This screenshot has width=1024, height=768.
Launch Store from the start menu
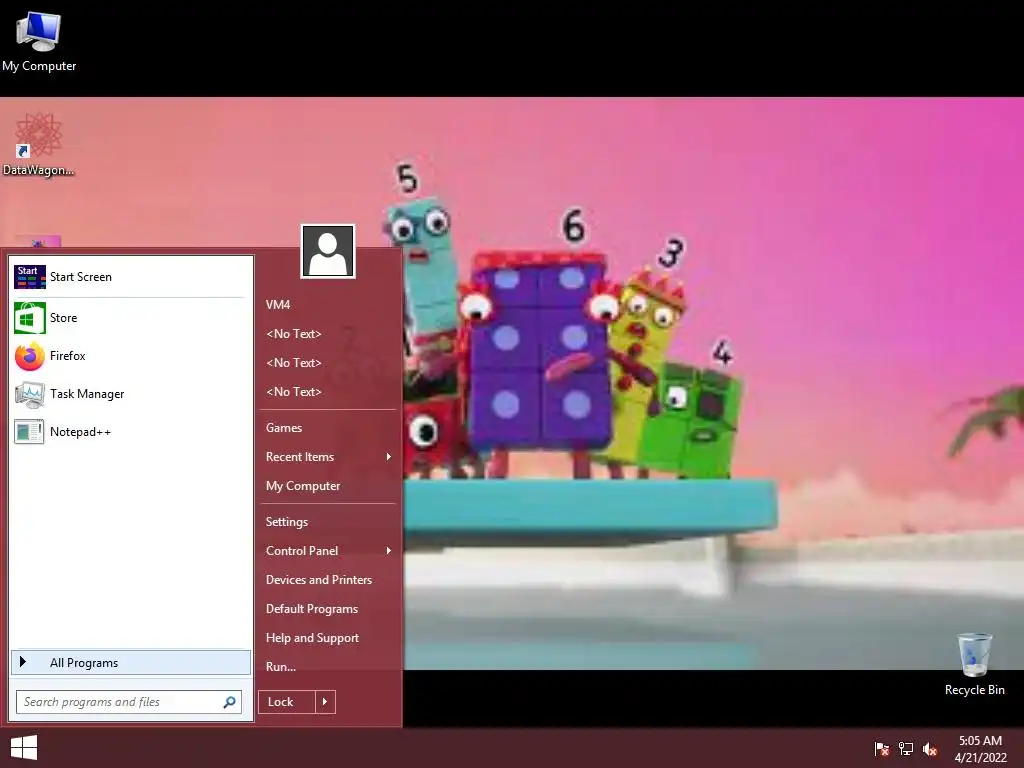pyautogui.click(x=130, y=318)
